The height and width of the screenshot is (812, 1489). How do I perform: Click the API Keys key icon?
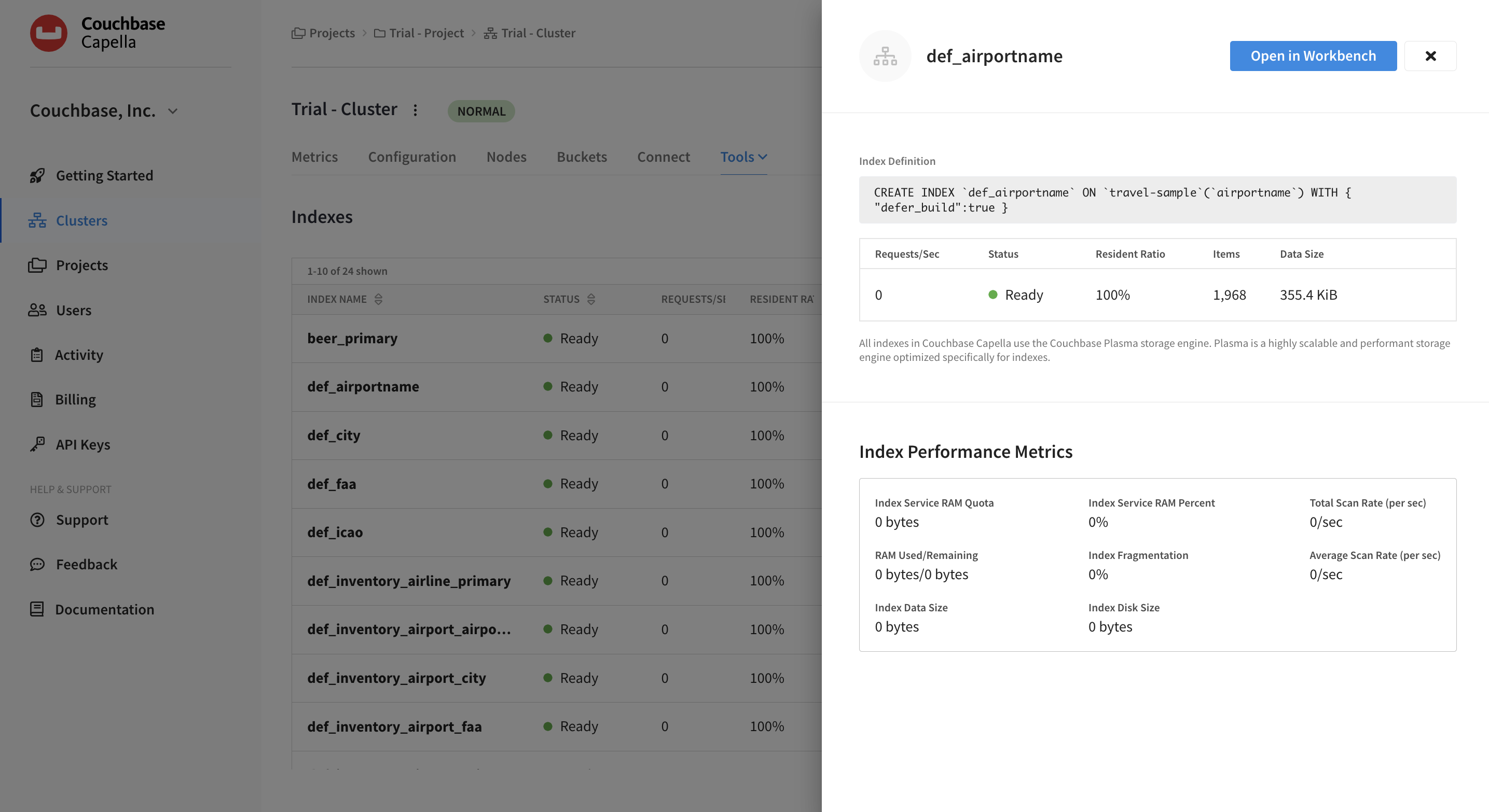37,444
